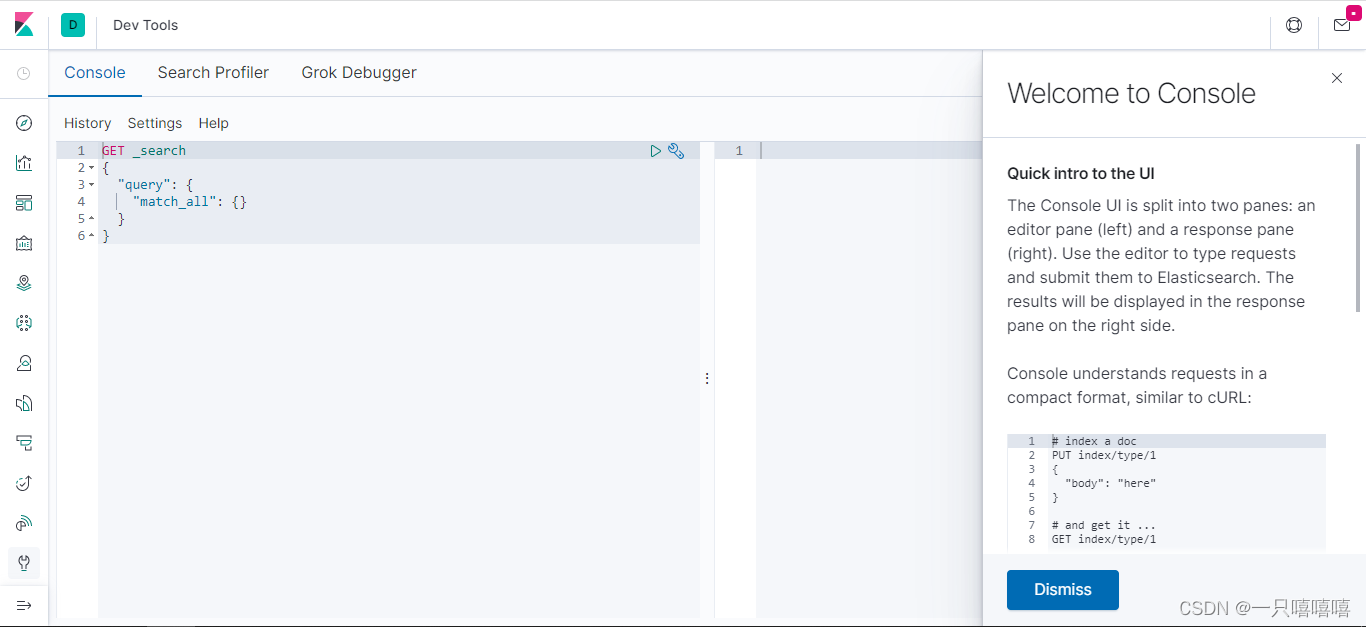This screenshot has height=627, width=1366.
Task: Open the D space avatar
Action: (72, 25)
